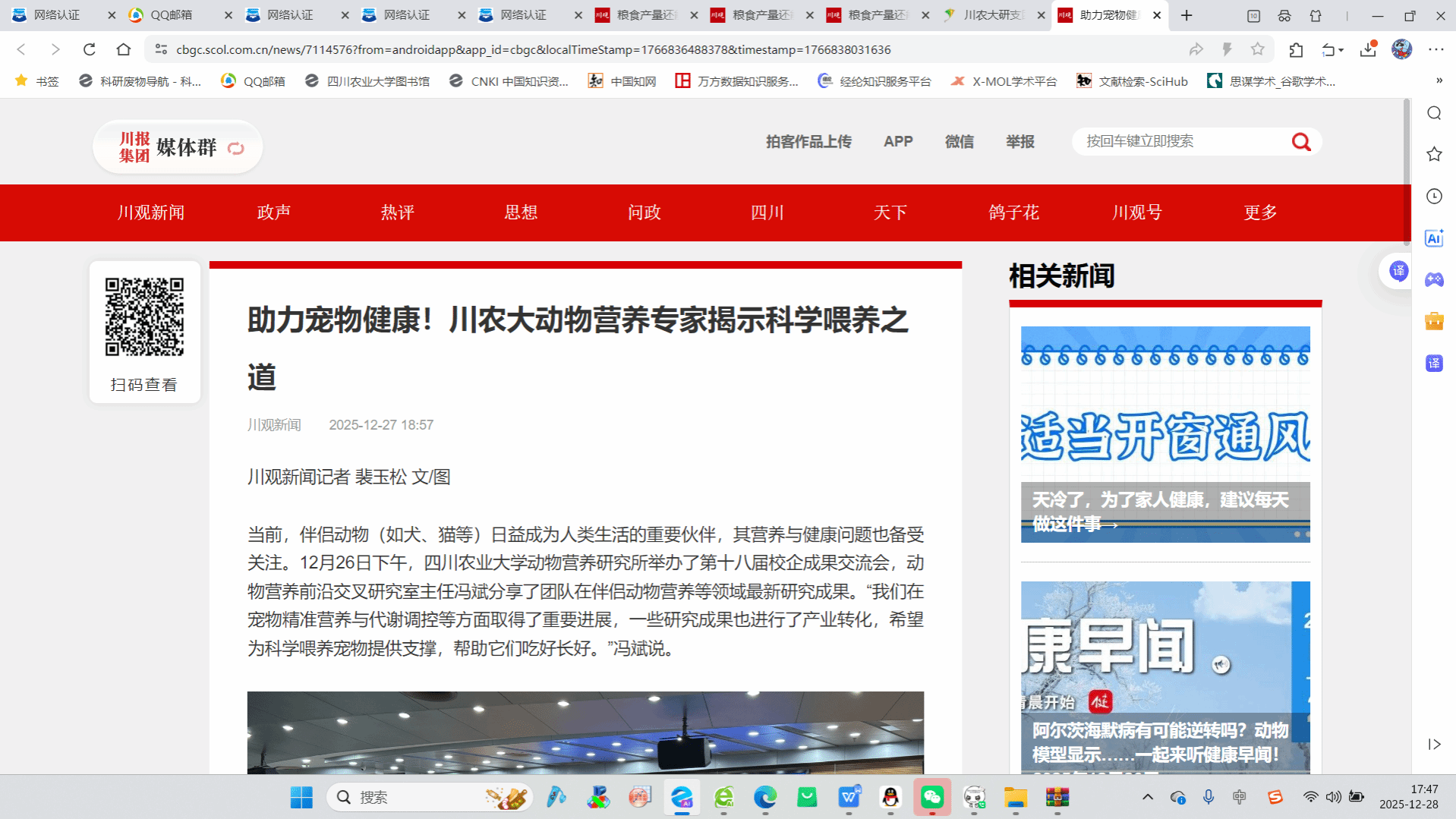Open the downloads icon in toolbar
This screenshot has width=1456, height=819.
(x=1368, y=49)
